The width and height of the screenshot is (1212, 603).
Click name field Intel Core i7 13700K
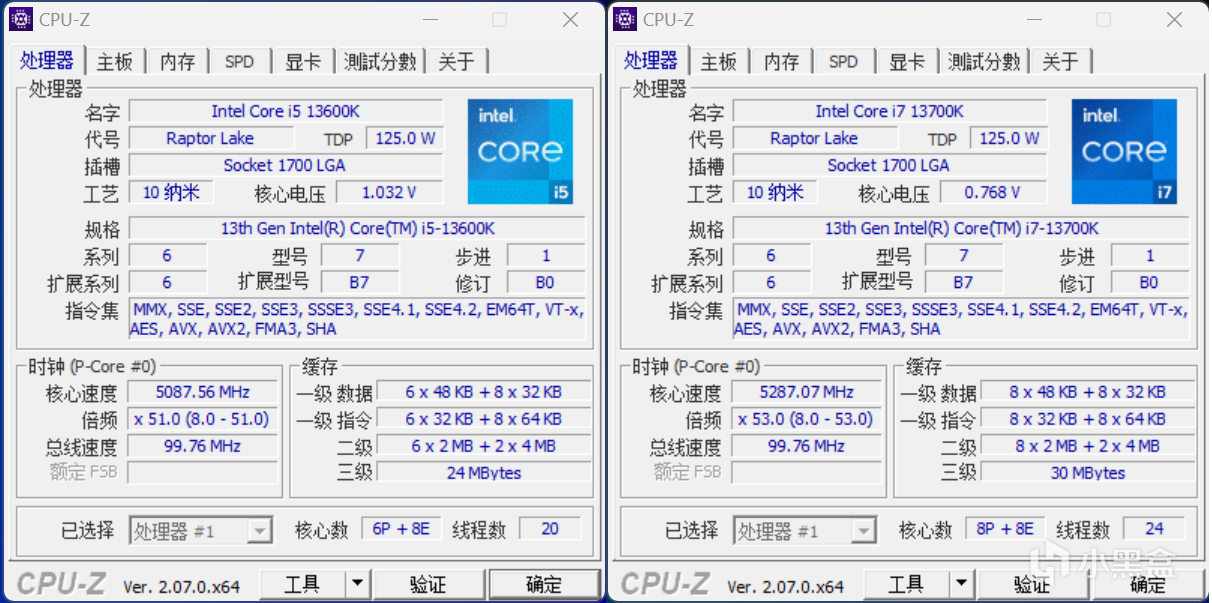(x=890, y=111)
